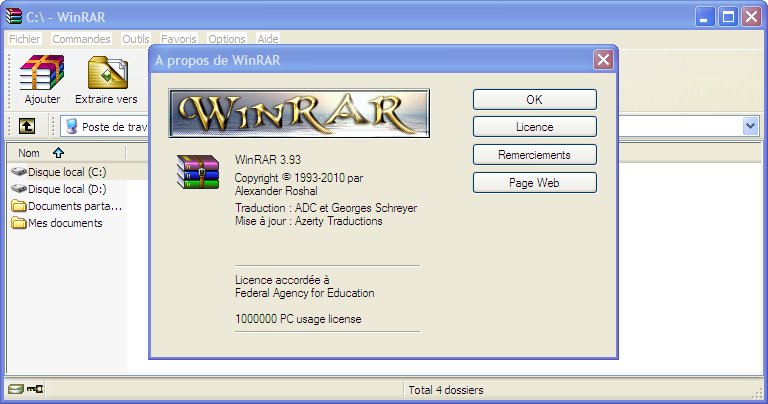Viewport: 768px width, 404px height.
Task: Click the WinRAR app icon in title bar
Action: pyautogui.click(x=13, y=16)
